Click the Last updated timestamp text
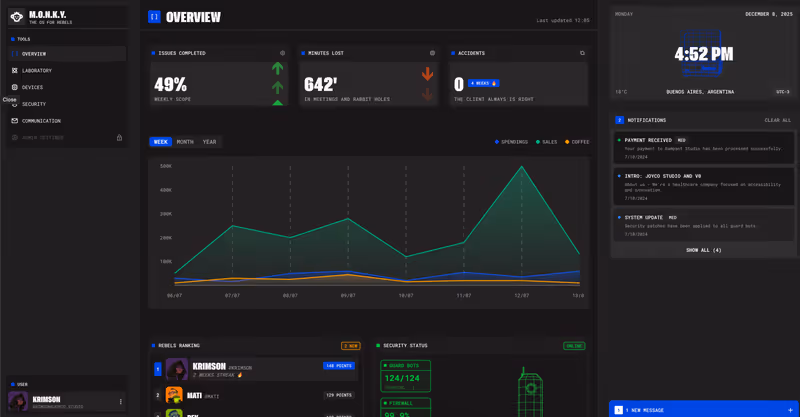The height and width of the screenshot is (417, 800). 563,20
